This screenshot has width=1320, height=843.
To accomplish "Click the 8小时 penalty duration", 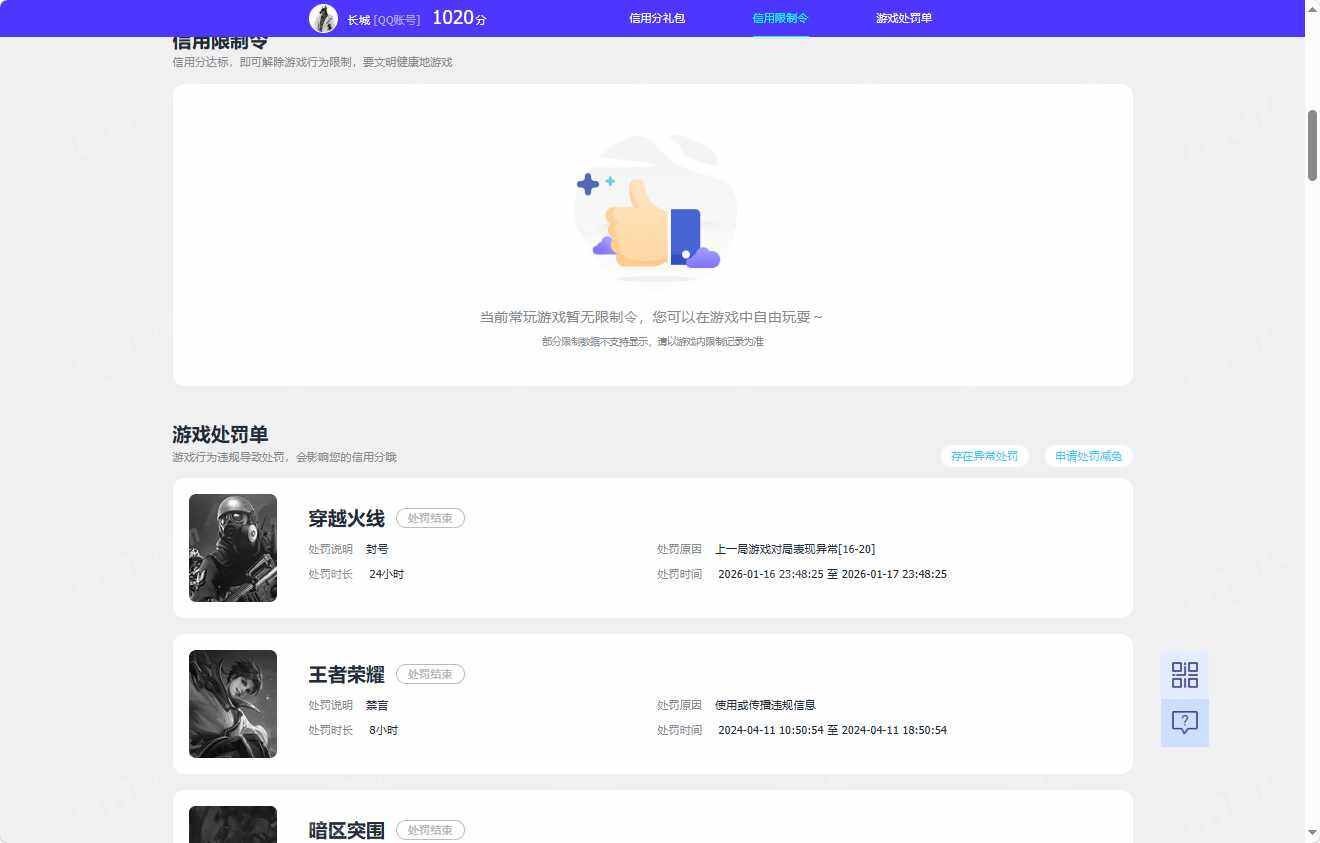I will click(383, 730).
